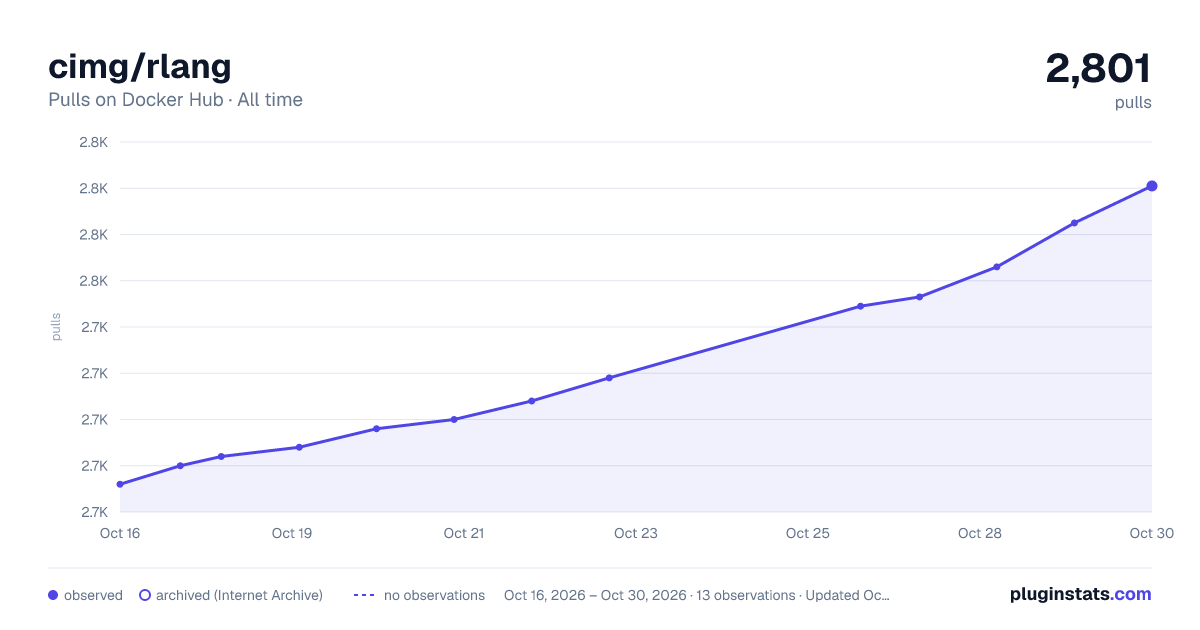Viewport: 1200px width, 630px height.
Task: Click the dashed line icon for 'no observations'
Action: (364, 595)
